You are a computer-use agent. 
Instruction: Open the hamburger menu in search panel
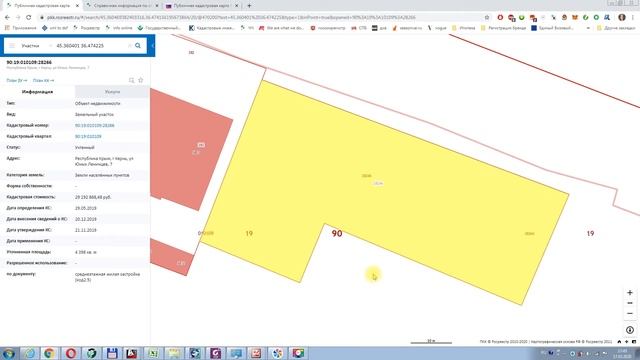(12, 46)
